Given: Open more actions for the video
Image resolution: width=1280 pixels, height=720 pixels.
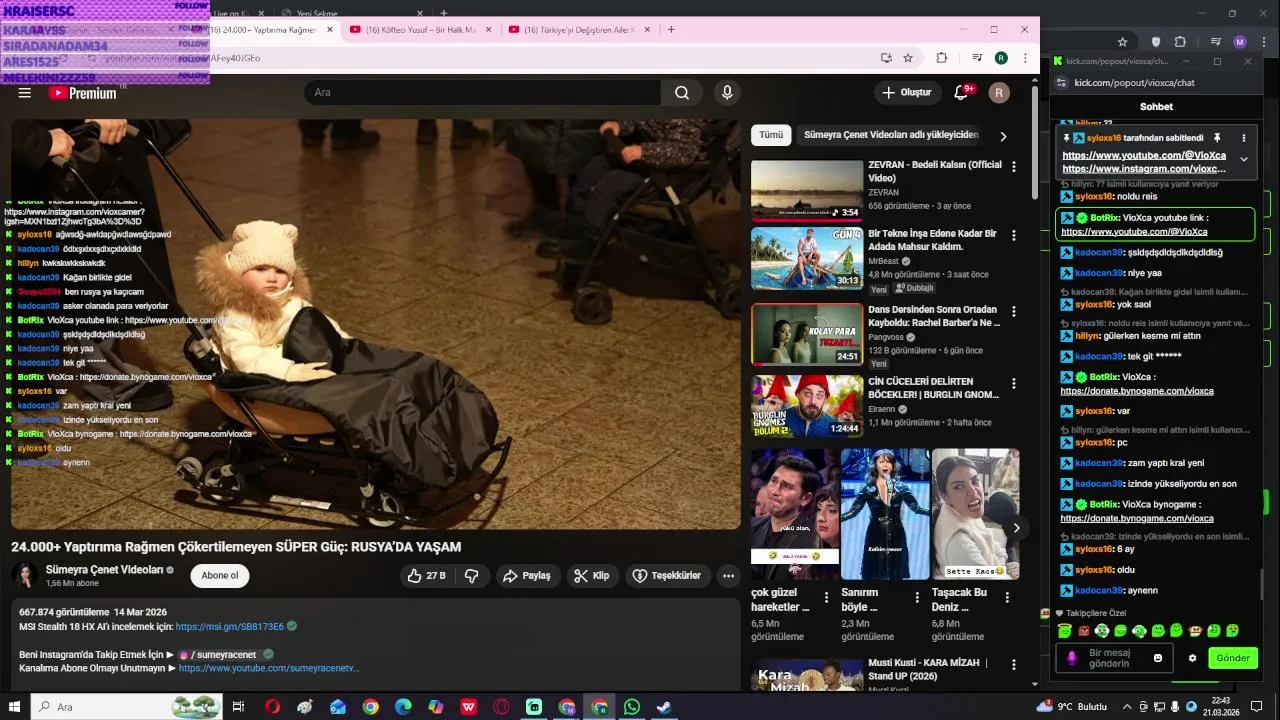Looking at the screenshot, I should (728, 576).
